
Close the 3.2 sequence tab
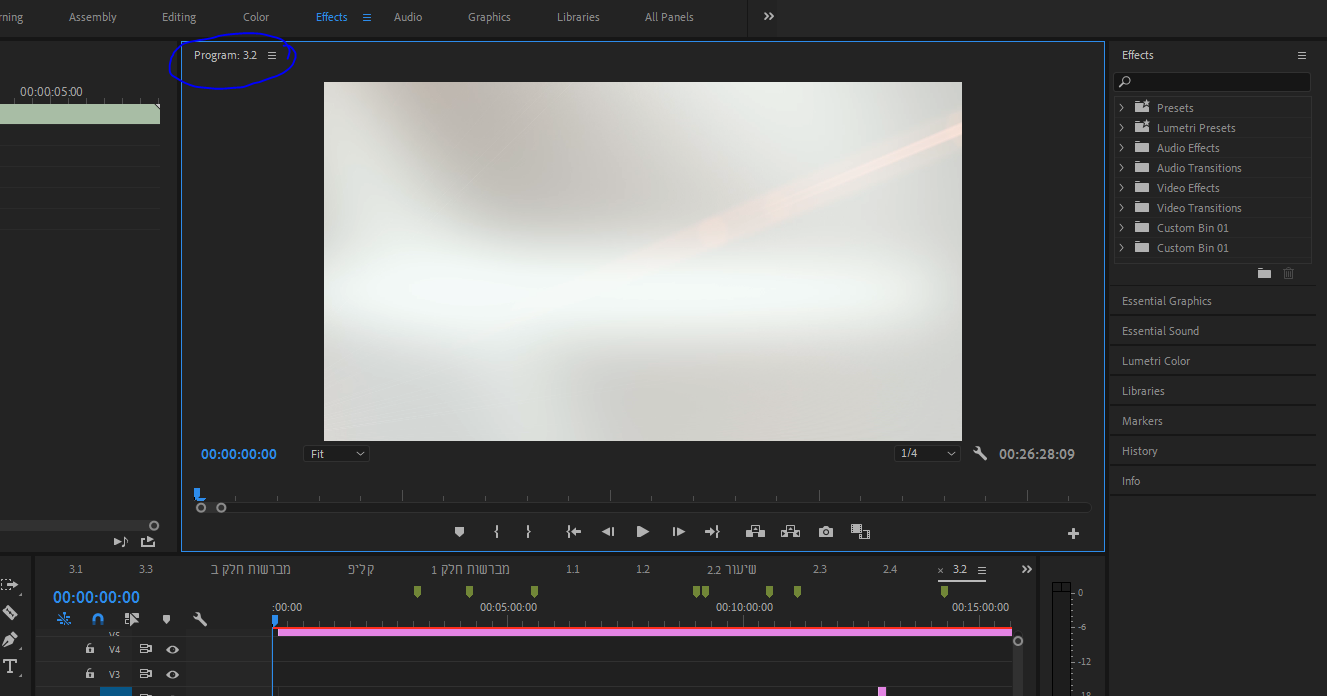[x=940, y=571]
